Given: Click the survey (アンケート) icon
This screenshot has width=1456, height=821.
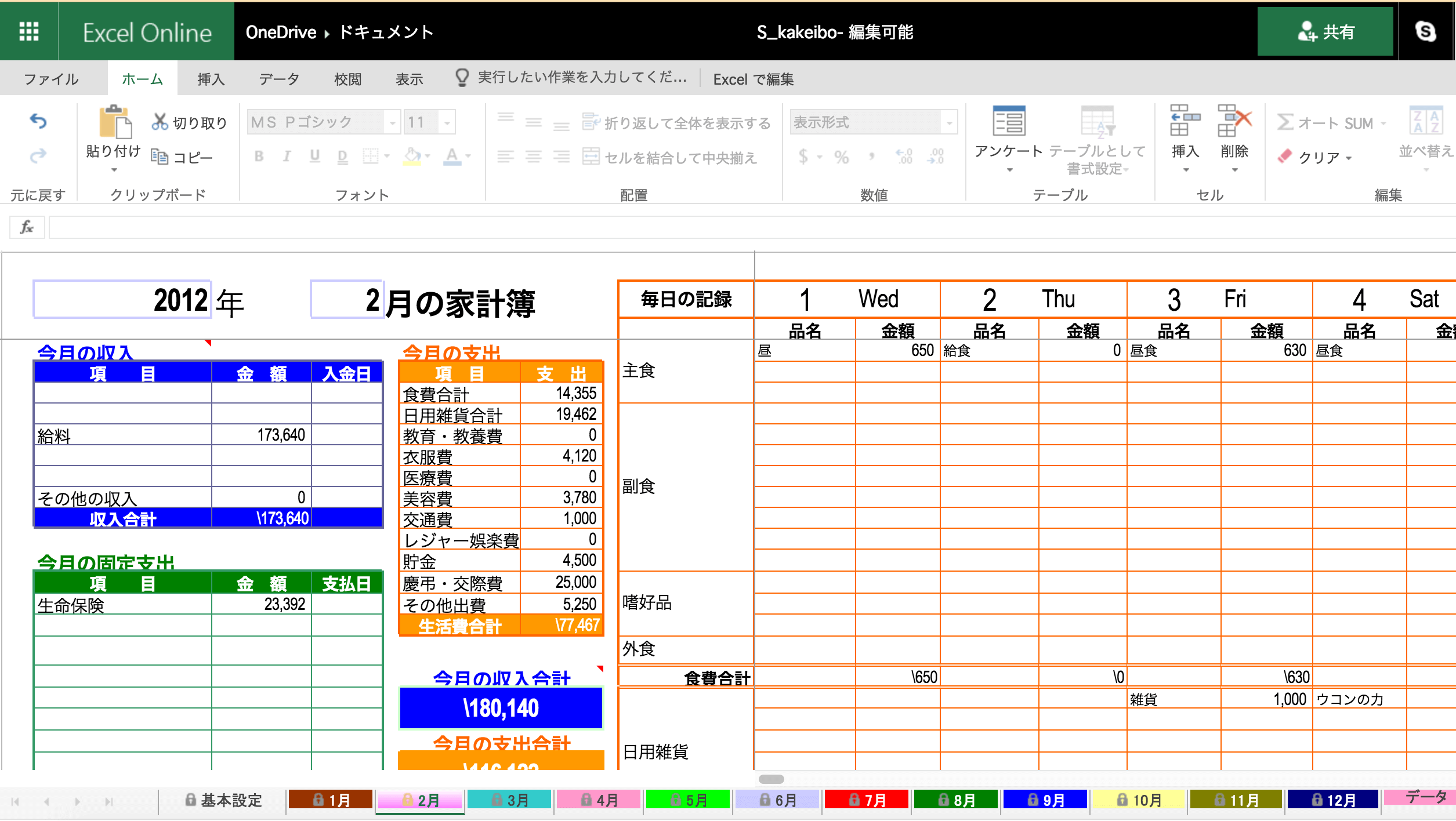Looking at the screenshot, I should [x=1009, y=121].
